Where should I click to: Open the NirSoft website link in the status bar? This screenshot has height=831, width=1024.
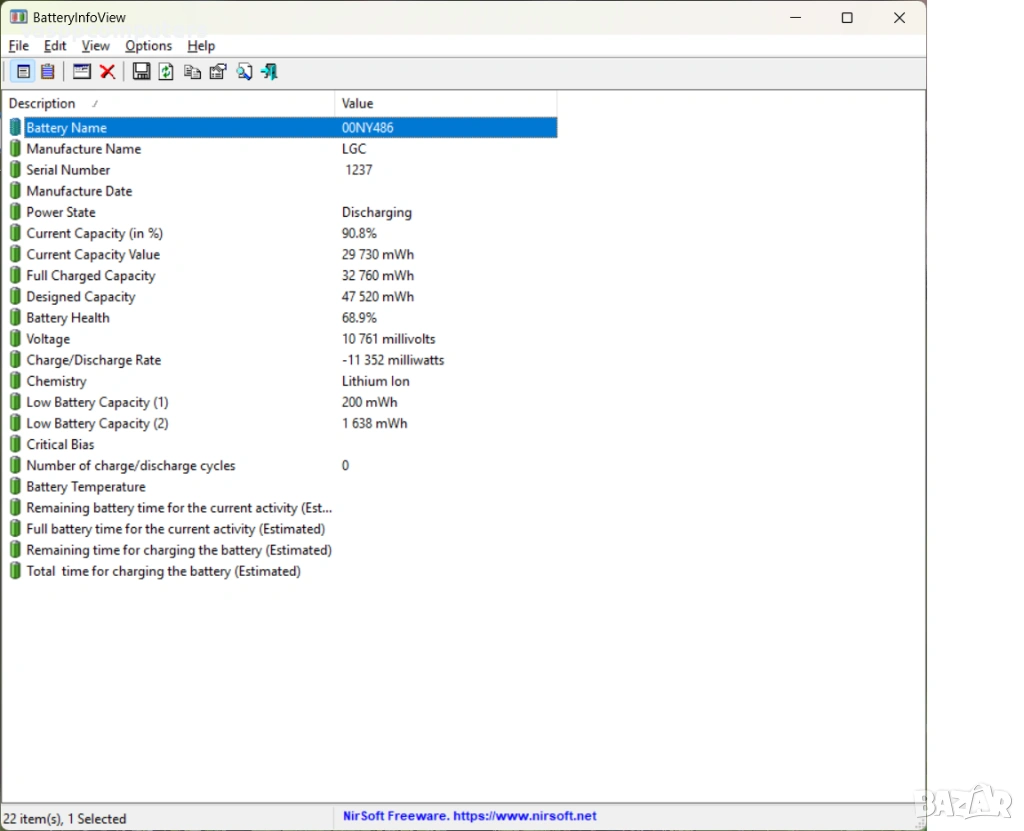469,816
